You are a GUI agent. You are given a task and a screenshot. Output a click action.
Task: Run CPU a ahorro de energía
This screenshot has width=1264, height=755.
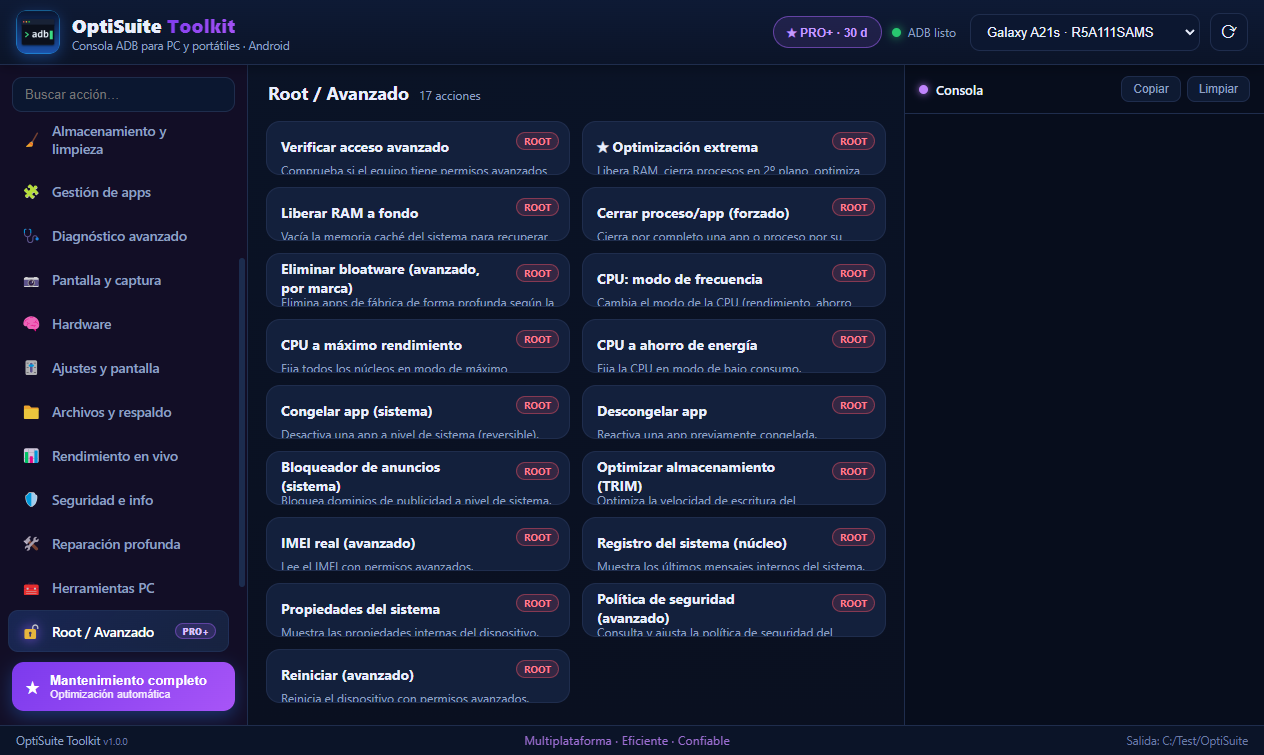coord(734,346)
